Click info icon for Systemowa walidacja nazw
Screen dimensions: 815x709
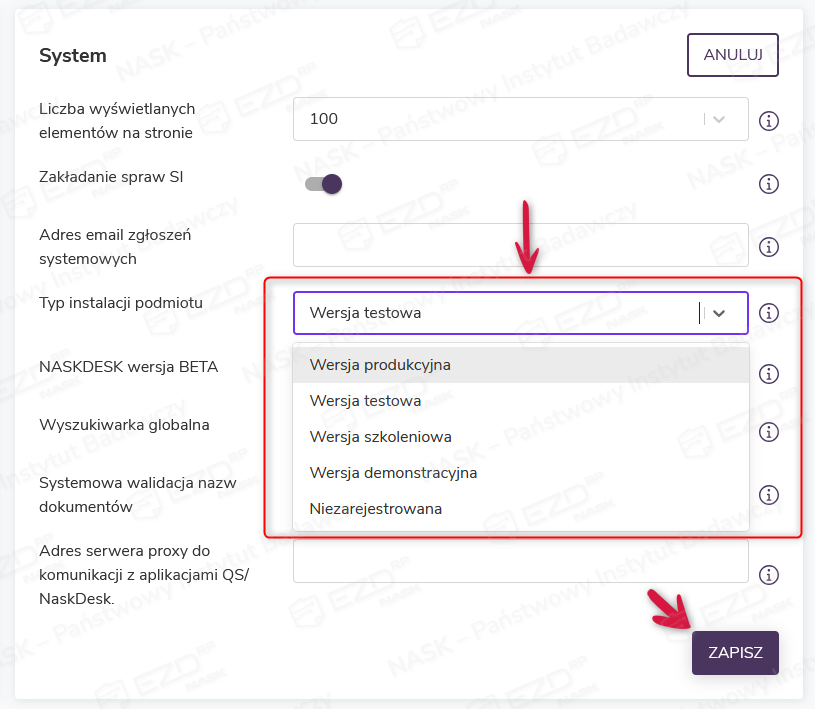[x=769, y=495]
